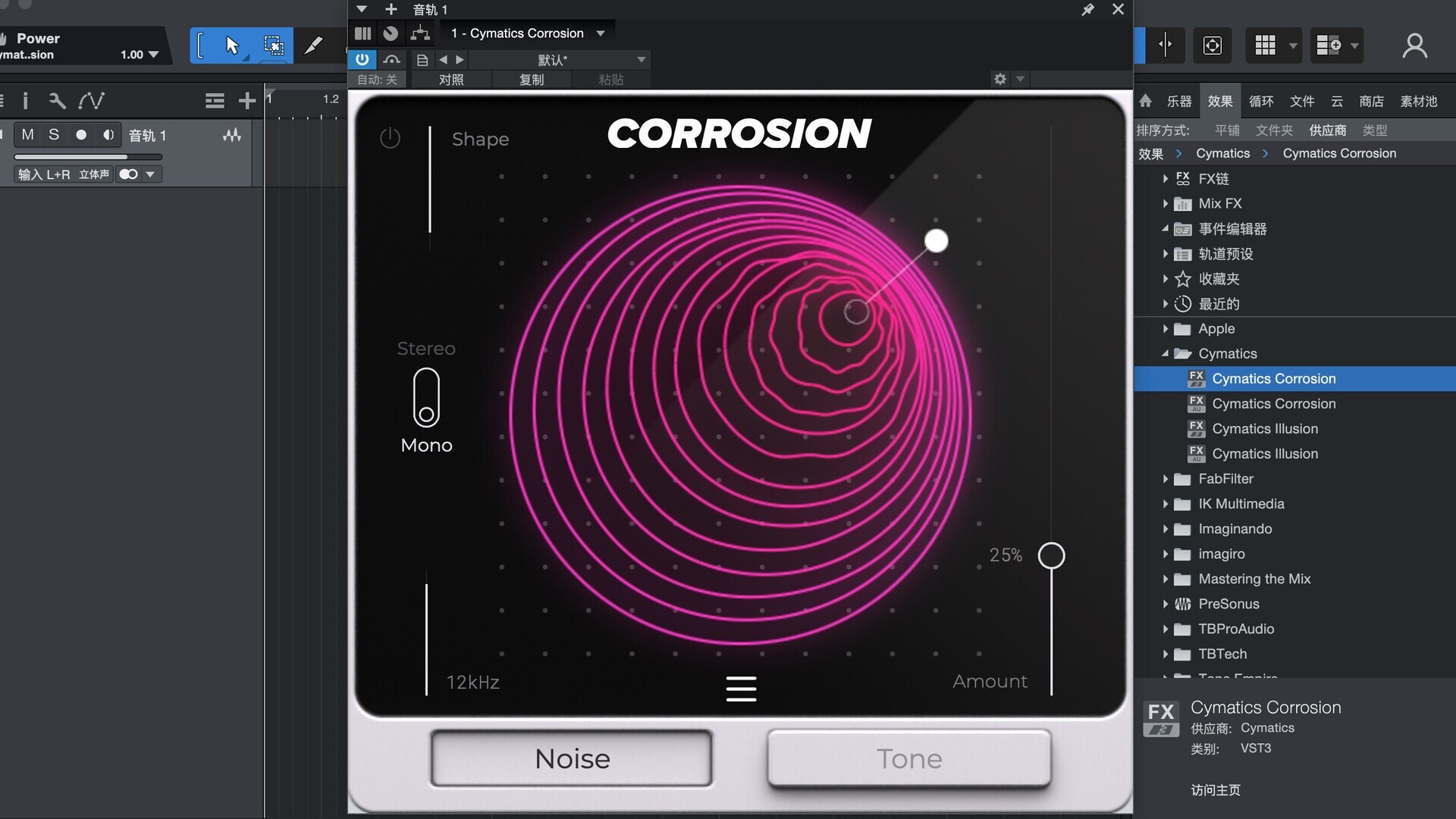Add a new track with plus icon
The height and width of the screenshot is (819, 1456).
(x=246, y=101)
